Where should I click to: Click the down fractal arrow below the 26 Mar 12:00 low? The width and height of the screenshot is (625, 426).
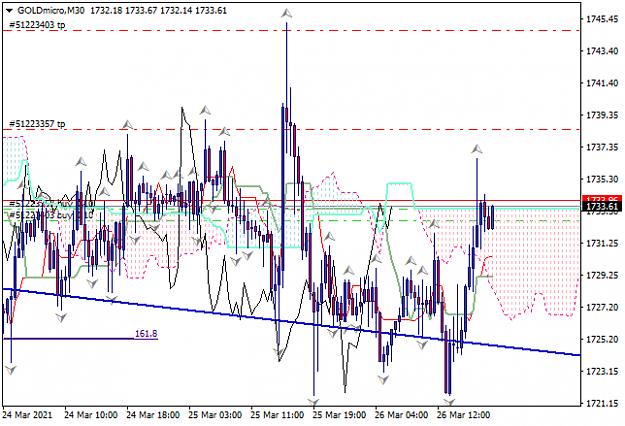pyautogui.click(x=450, y=402)
